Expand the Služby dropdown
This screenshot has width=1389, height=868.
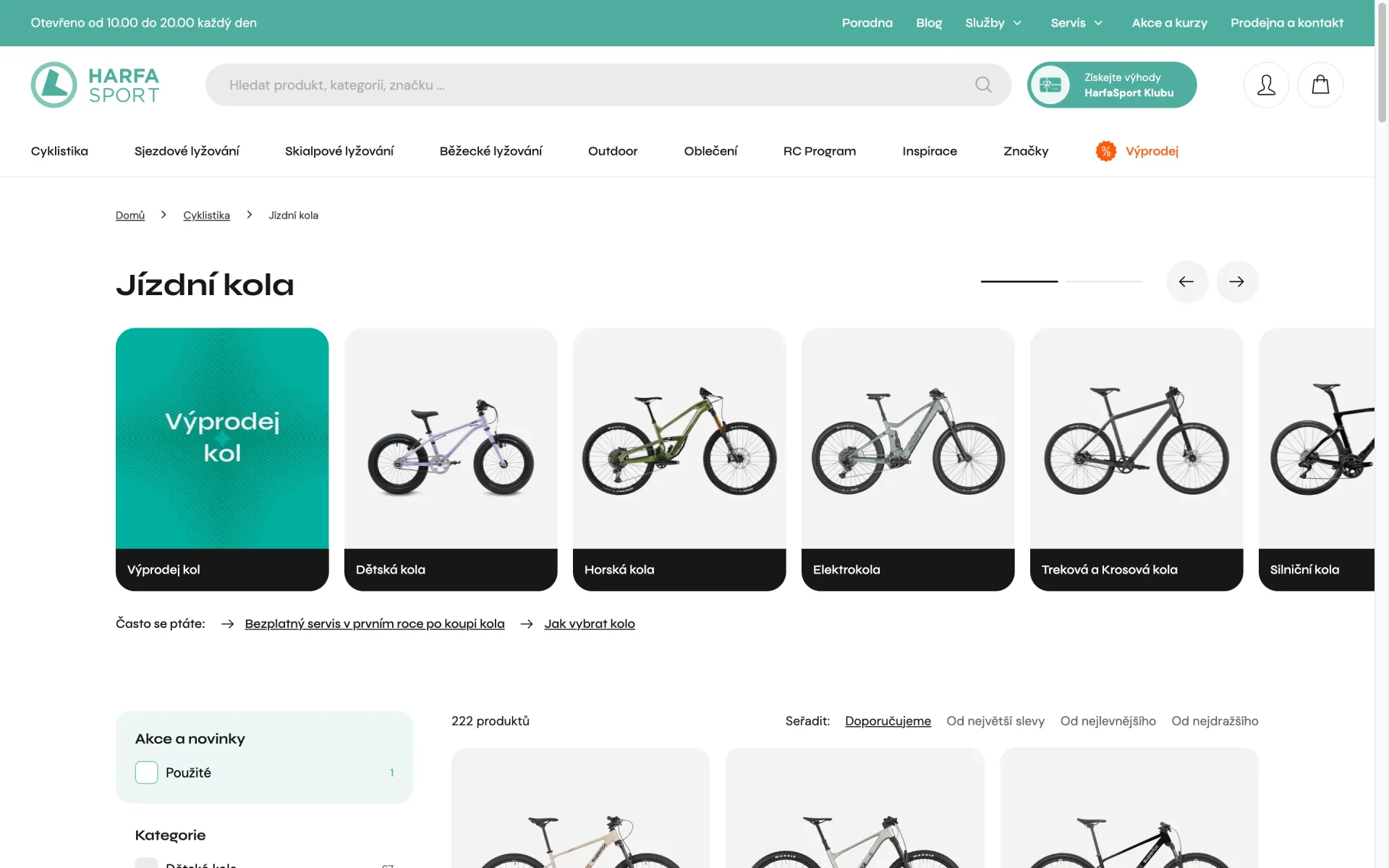[x=993, y=23]
